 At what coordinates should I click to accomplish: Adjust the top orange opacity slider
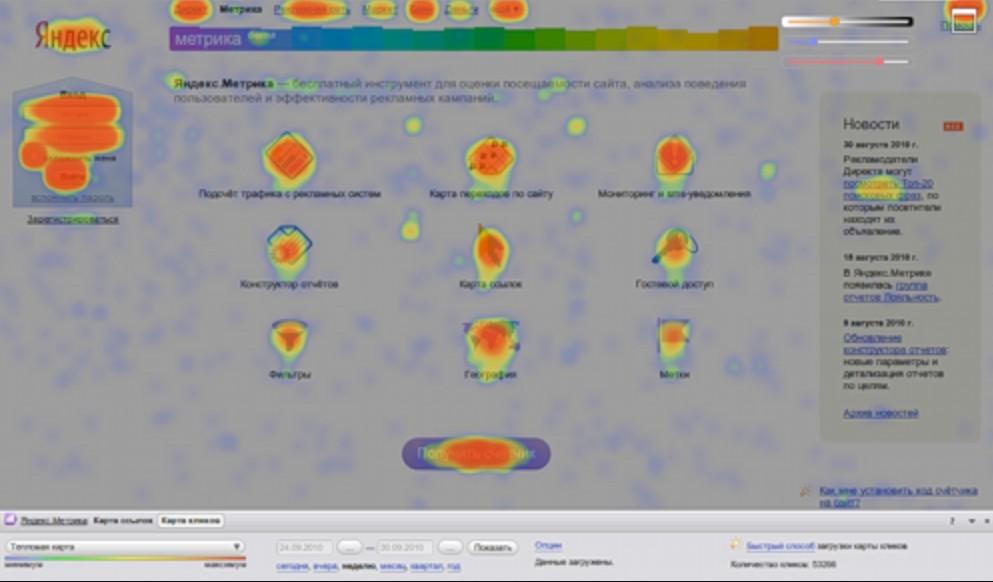[834, 22]
